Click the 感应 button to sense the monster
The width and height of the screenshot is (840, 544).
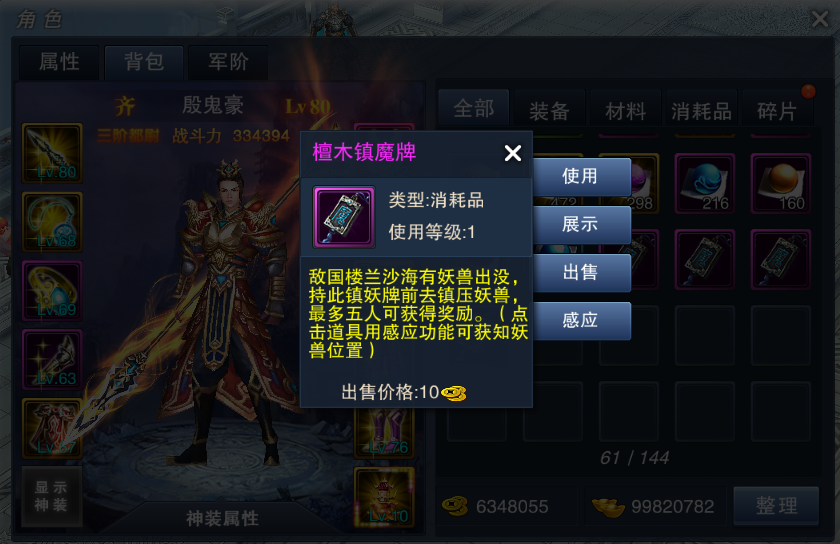(582, 321)
